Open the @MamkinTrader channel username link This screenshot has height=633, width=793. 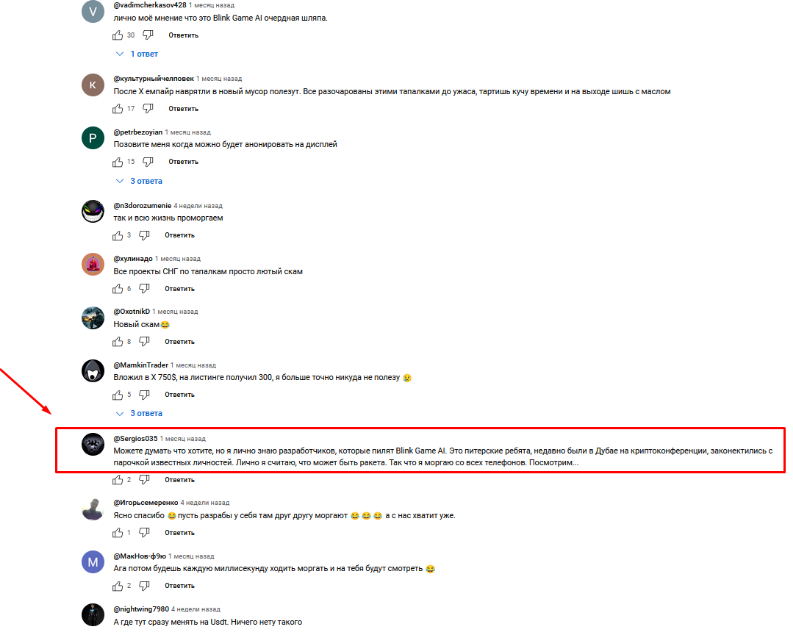141,365
